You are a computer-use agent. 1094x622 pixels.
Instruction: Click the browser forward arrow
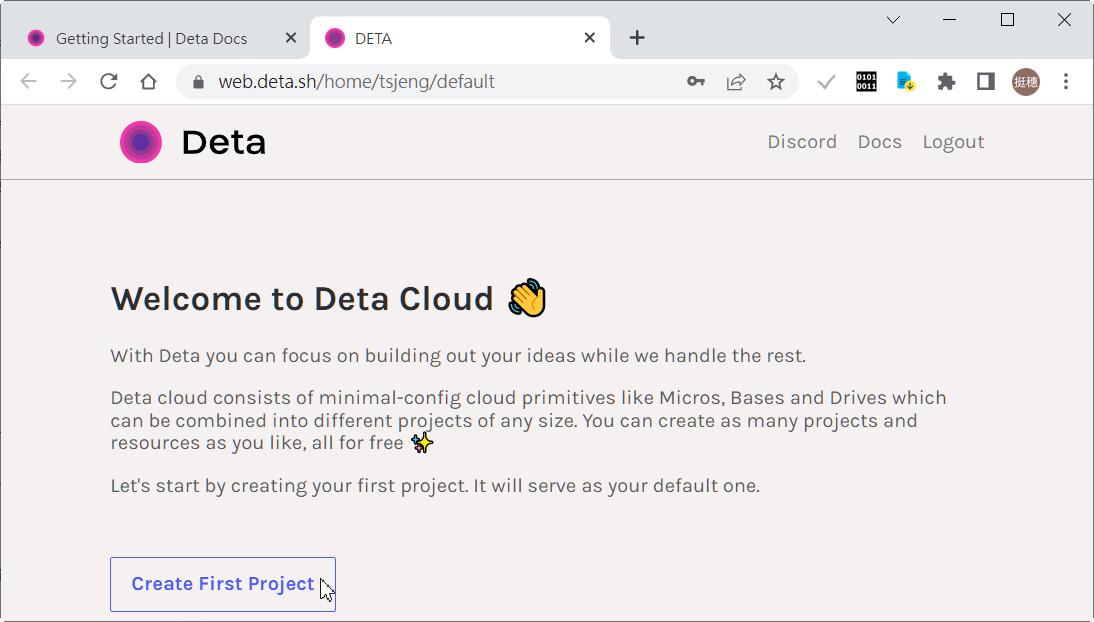(x=68, y=82)
